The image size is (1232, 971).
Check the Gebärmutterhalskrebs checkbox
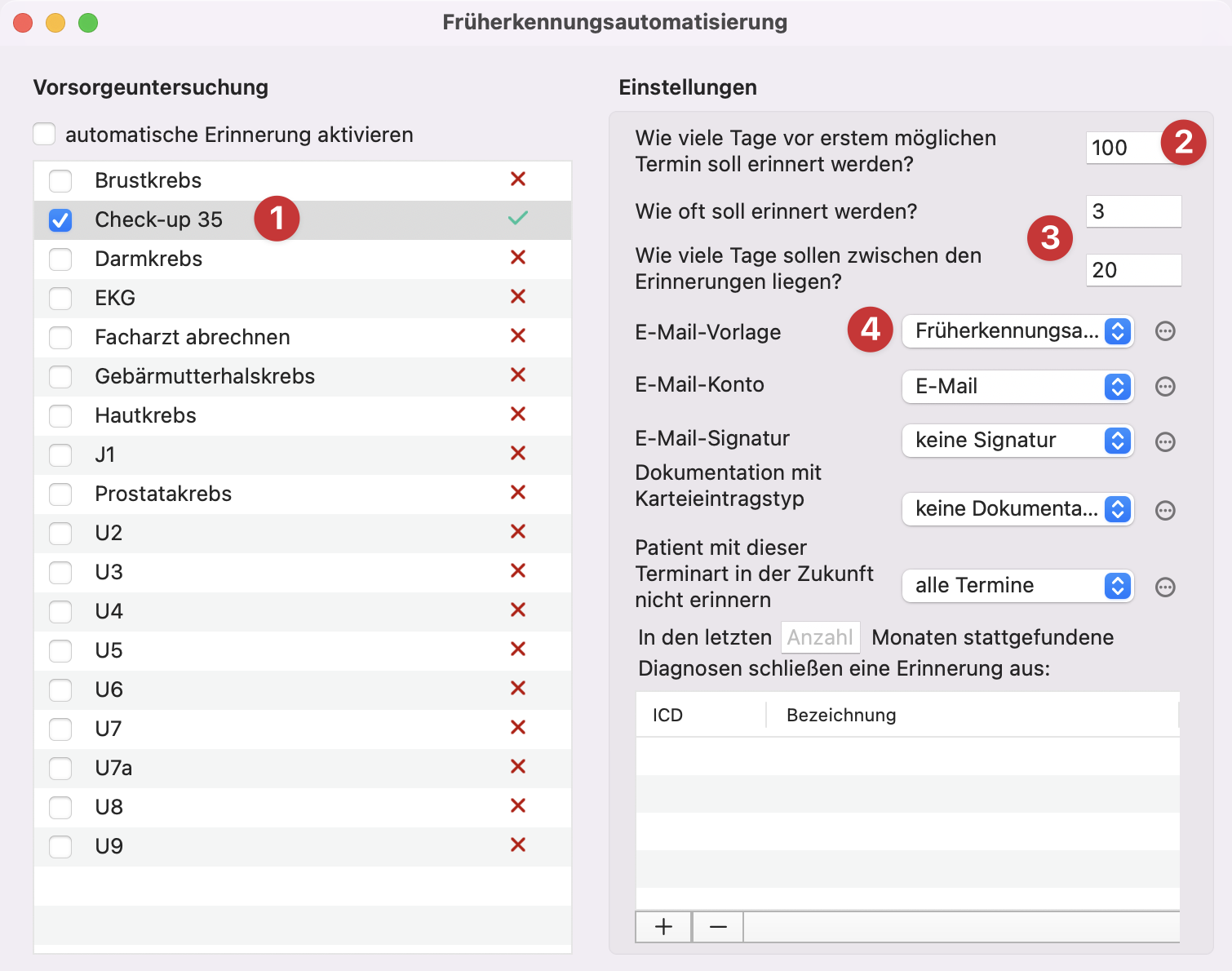pos(60,376)
